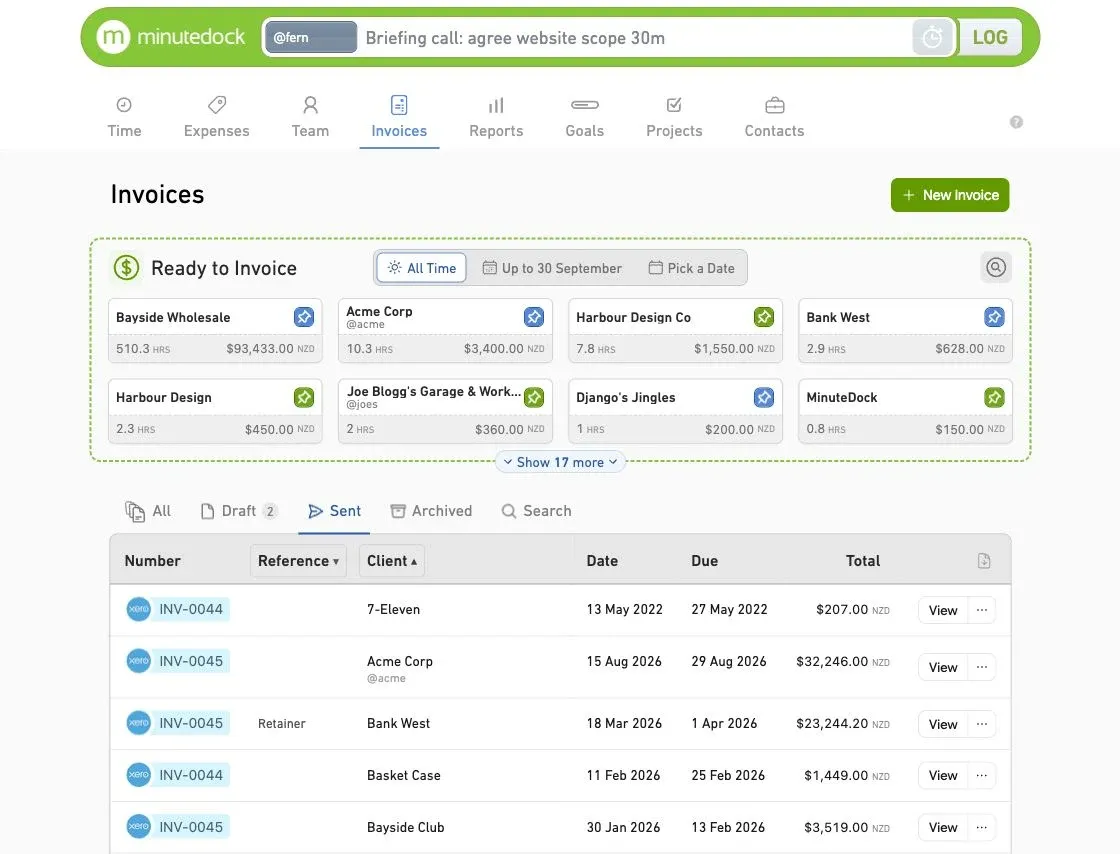1120x854 pixels.
Task: Open INV-0044 for 7-Eleven
Action: [x=191, y=609]
